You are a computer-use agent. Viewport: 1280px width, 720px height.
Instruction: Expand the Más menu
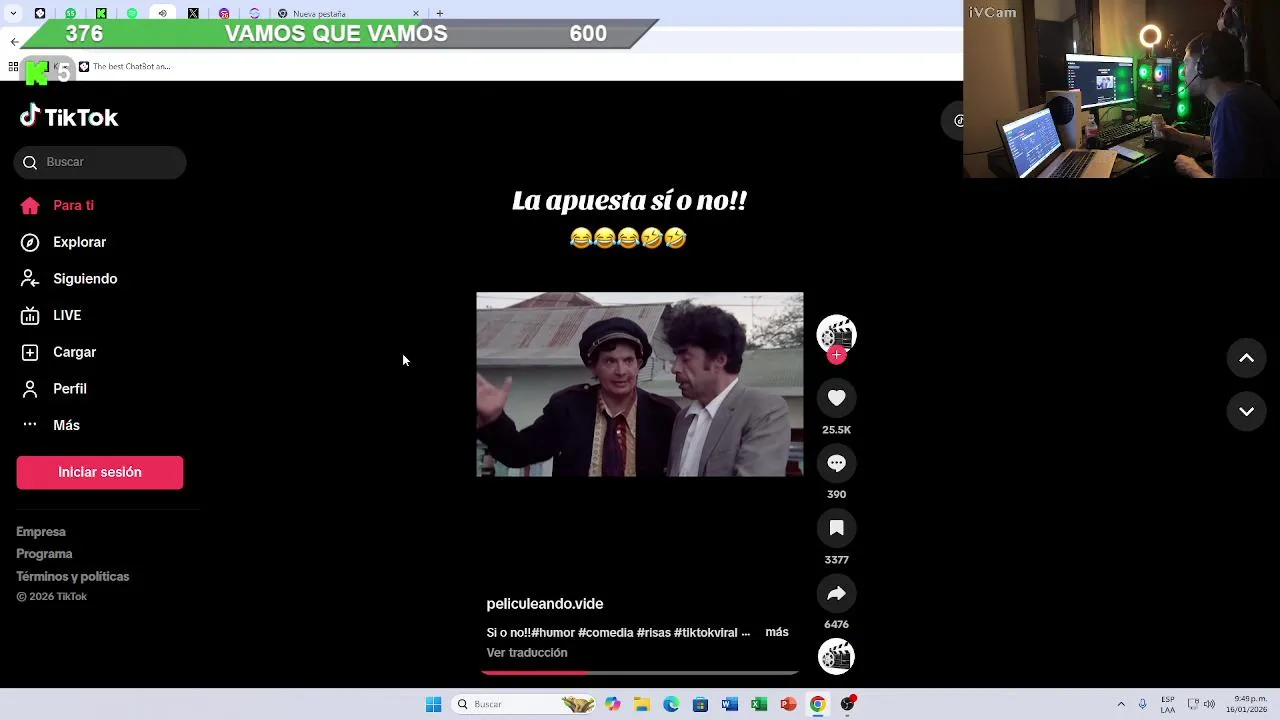tap(51, 425)
